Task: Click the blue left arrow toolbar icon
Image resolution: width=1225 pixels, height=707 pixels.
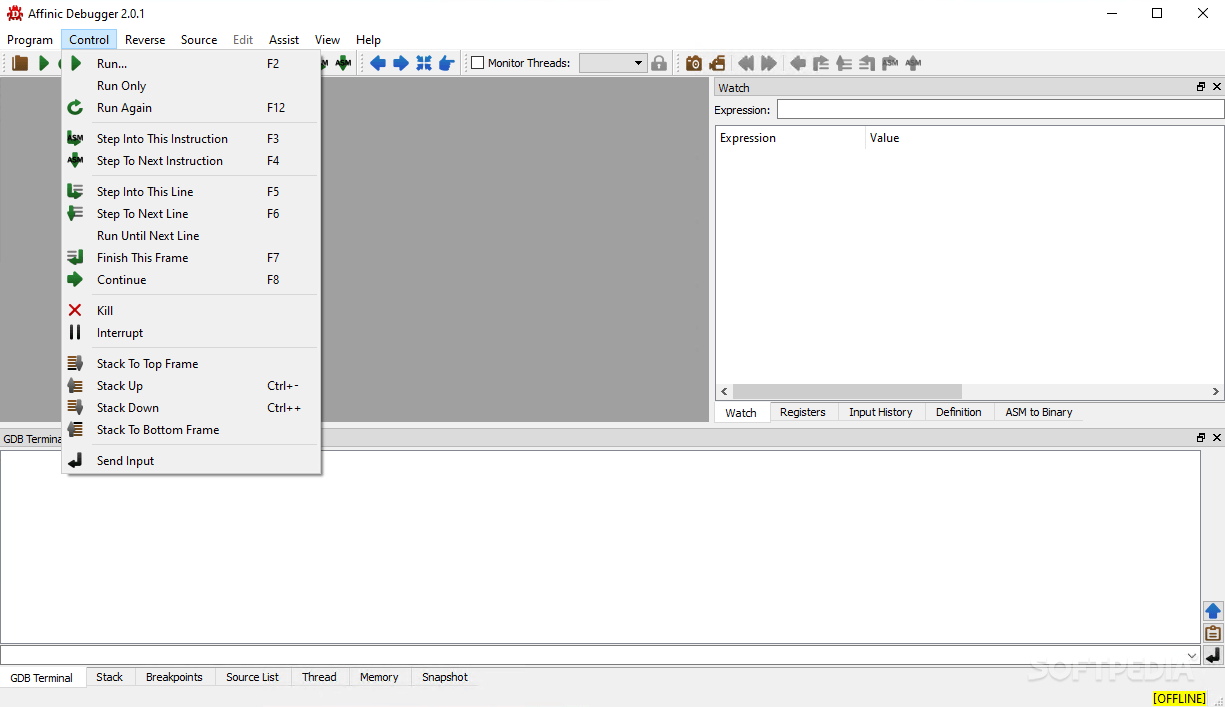Action: tap(378, 63)
